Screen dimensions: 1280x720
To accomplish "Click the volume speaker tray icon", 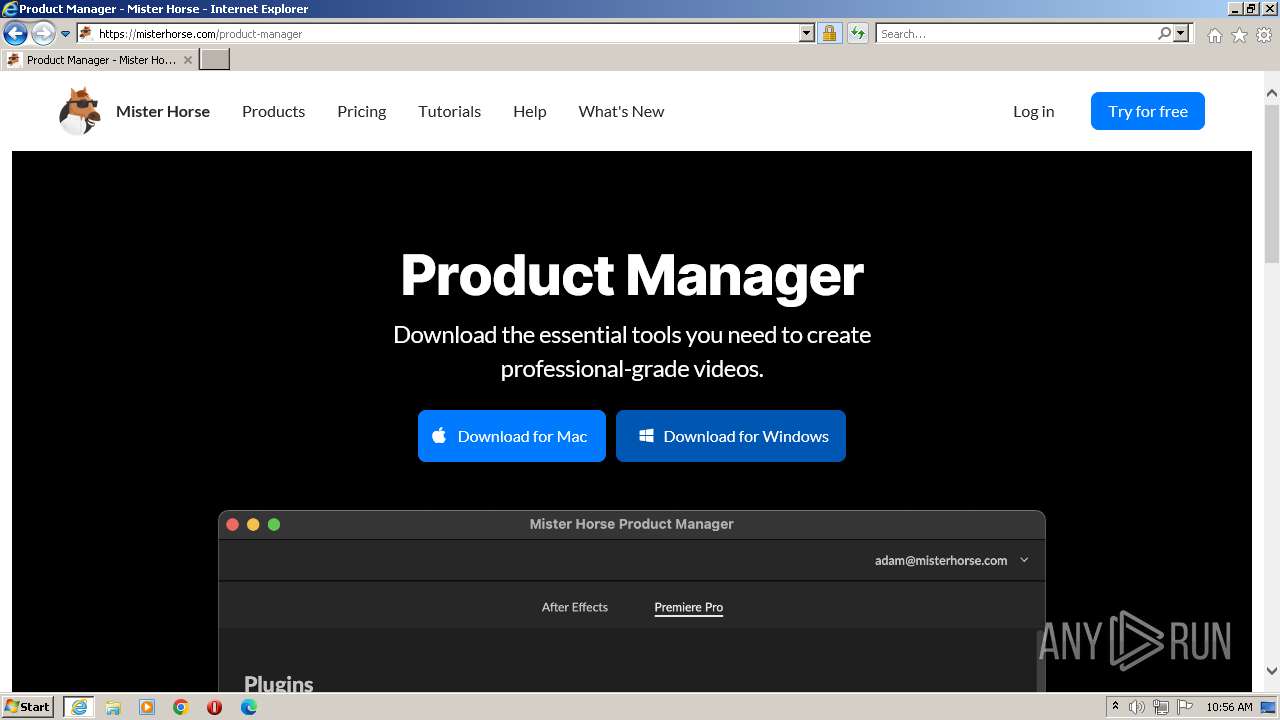I will pyautogui.click(x=1137, y=707).
